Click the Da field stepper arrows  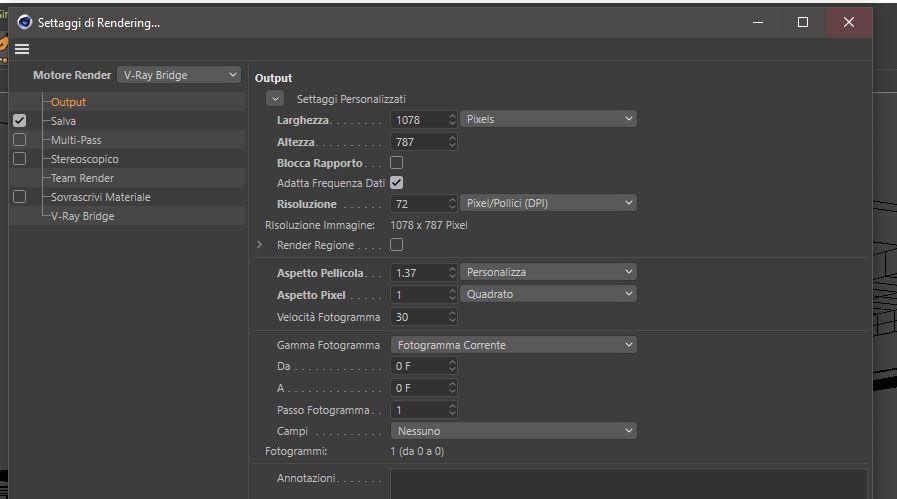pyautogui.click(x=453, y=366)
